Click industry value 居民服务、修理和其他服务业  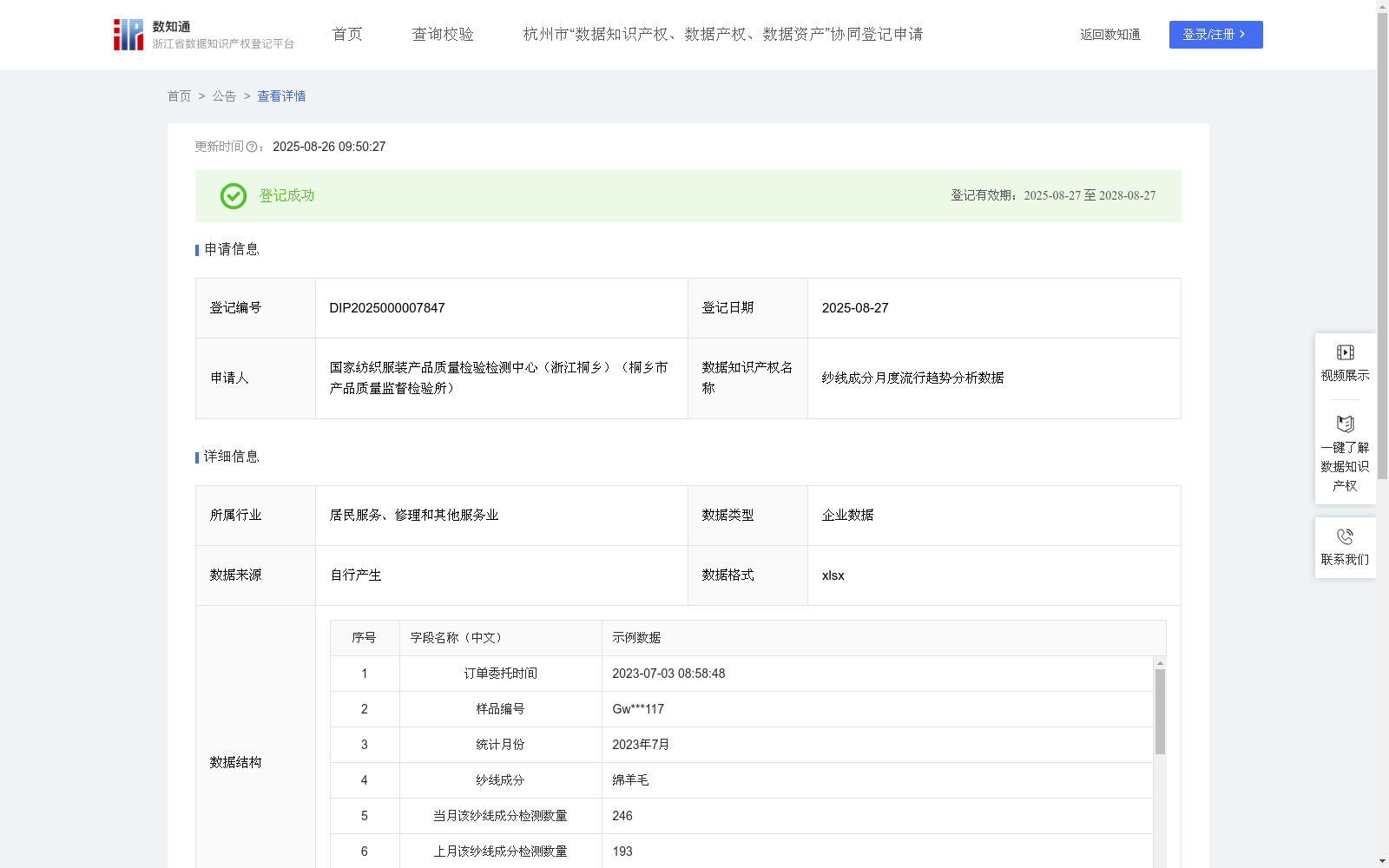(x=414, y=516)
